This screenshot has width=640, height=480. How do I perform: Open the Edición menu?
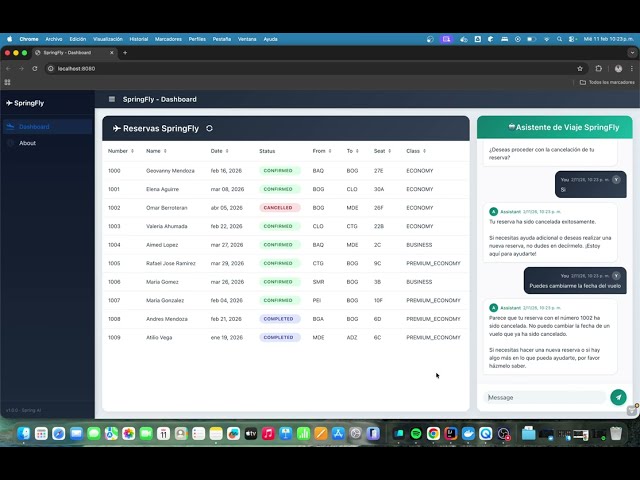(78, 39)
